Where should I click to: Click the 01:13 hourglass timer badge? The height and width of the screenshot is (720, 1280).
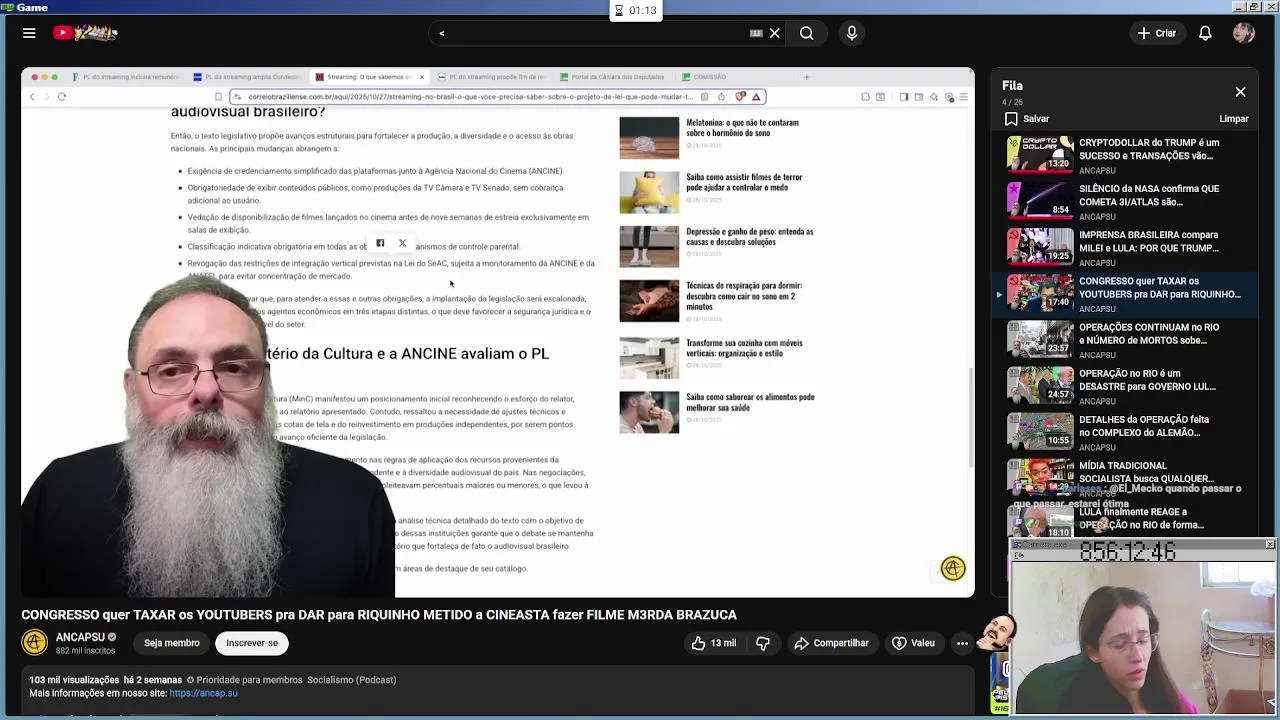coord(636,10)
